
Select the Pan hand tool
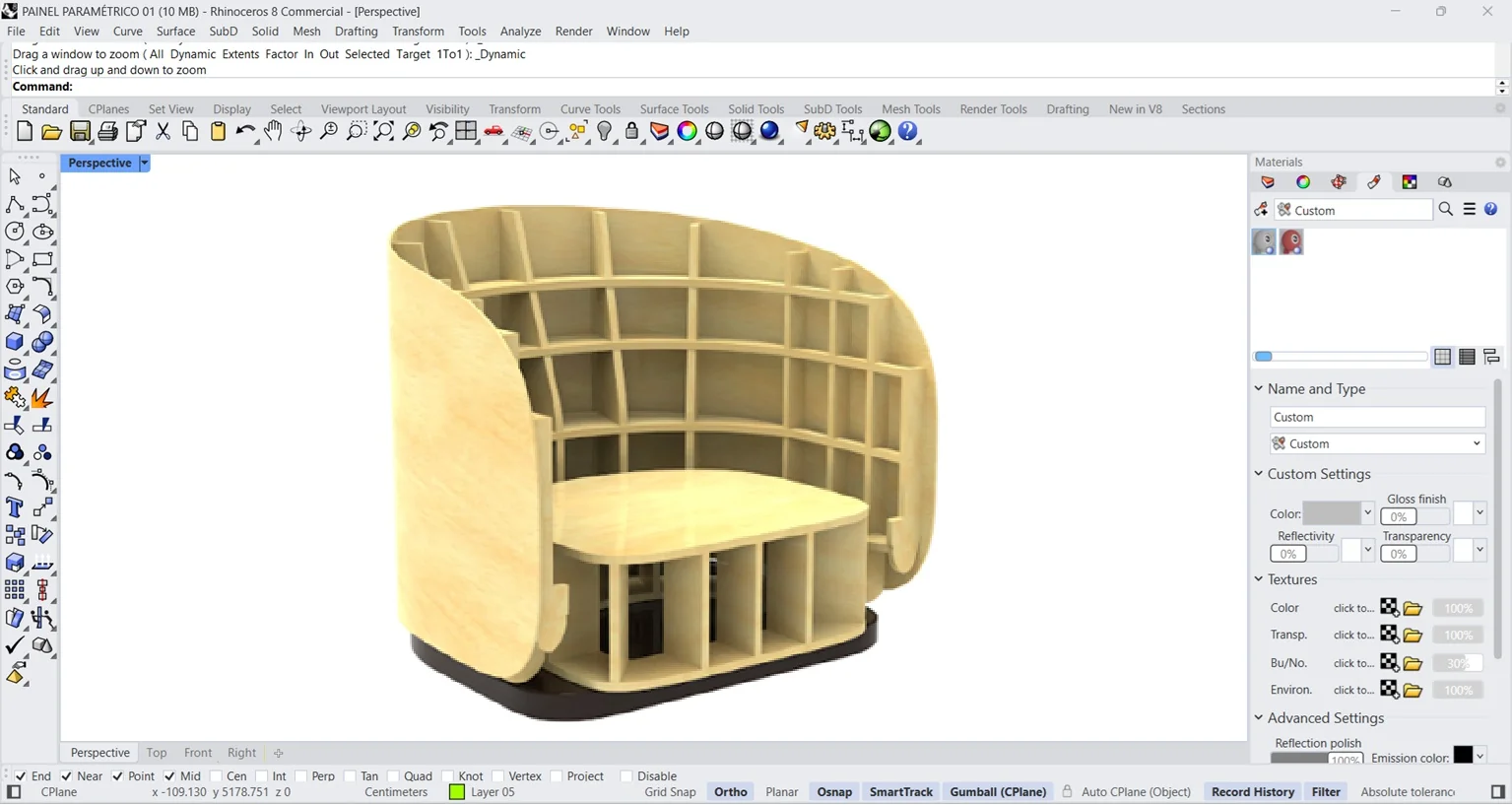click(x=273, y=131)
